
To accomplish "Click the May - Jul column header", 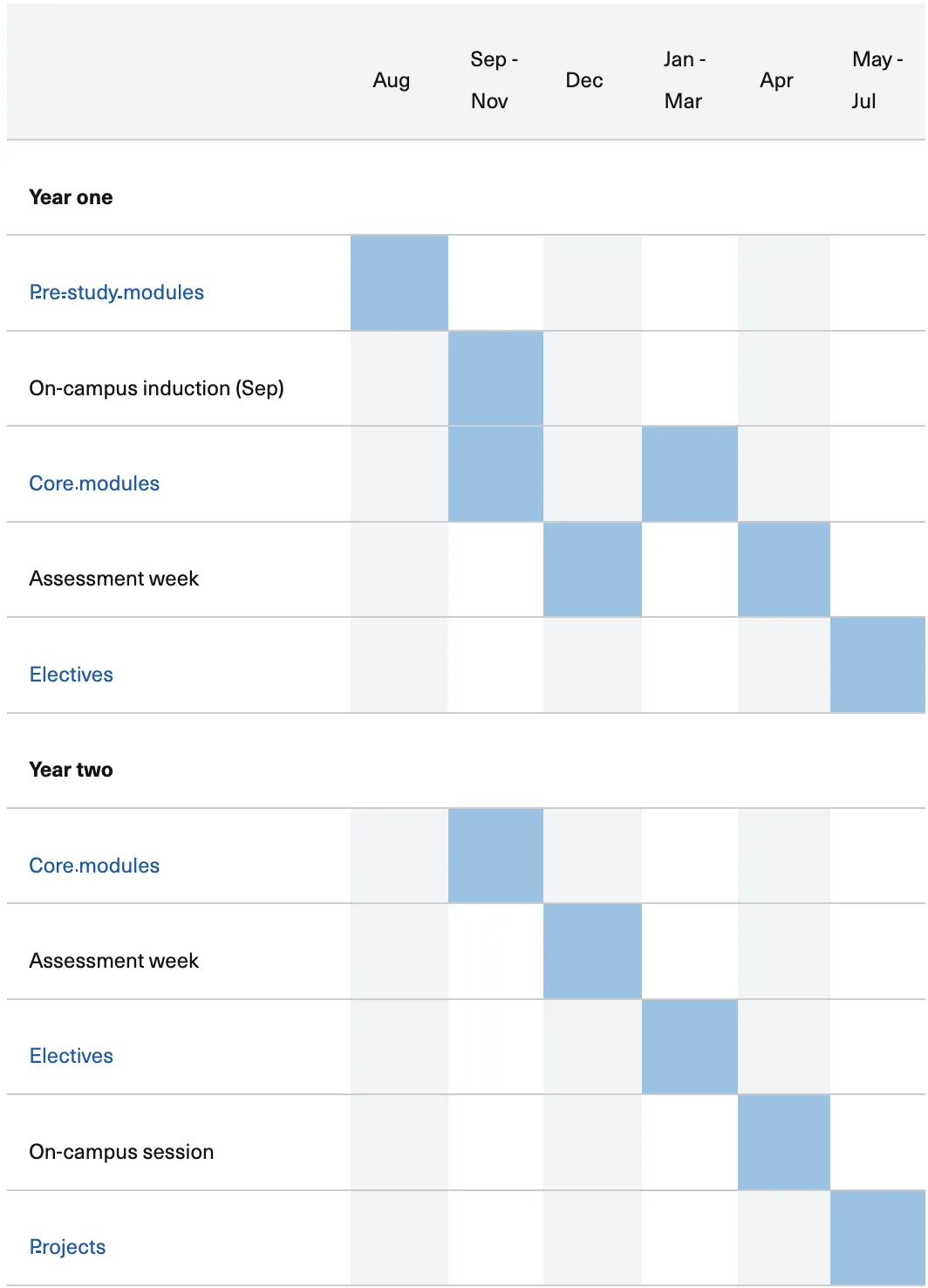I will tap(876, 80).
